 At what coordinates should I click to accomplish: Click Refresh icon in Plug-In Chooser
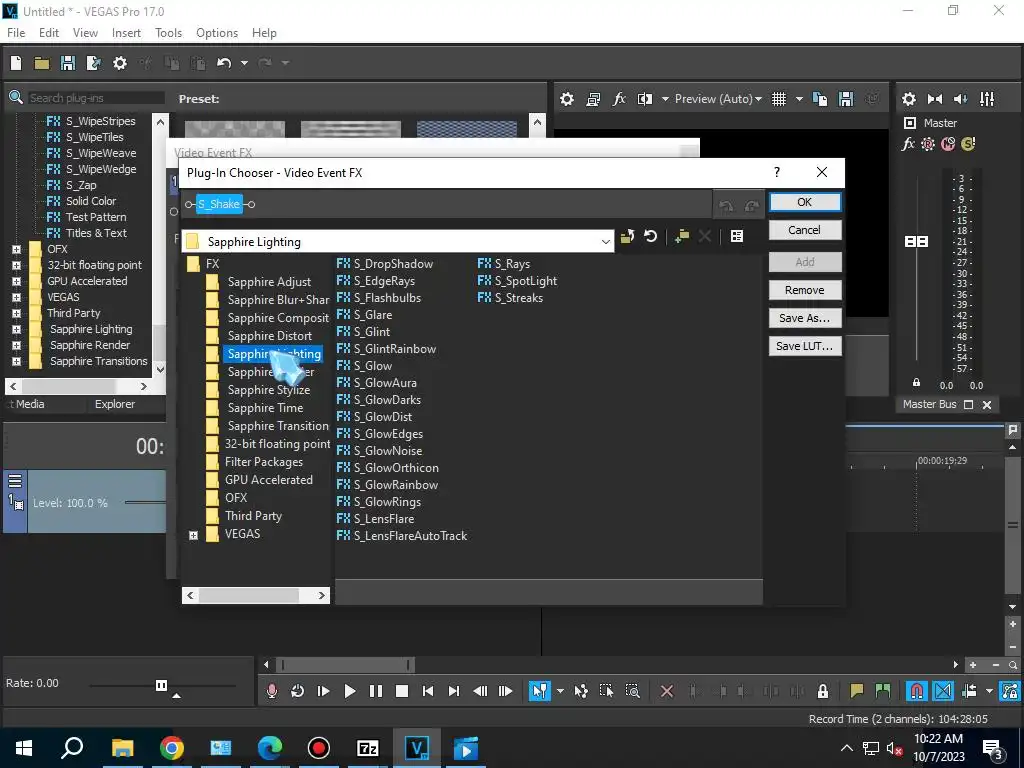click(650, 236)
